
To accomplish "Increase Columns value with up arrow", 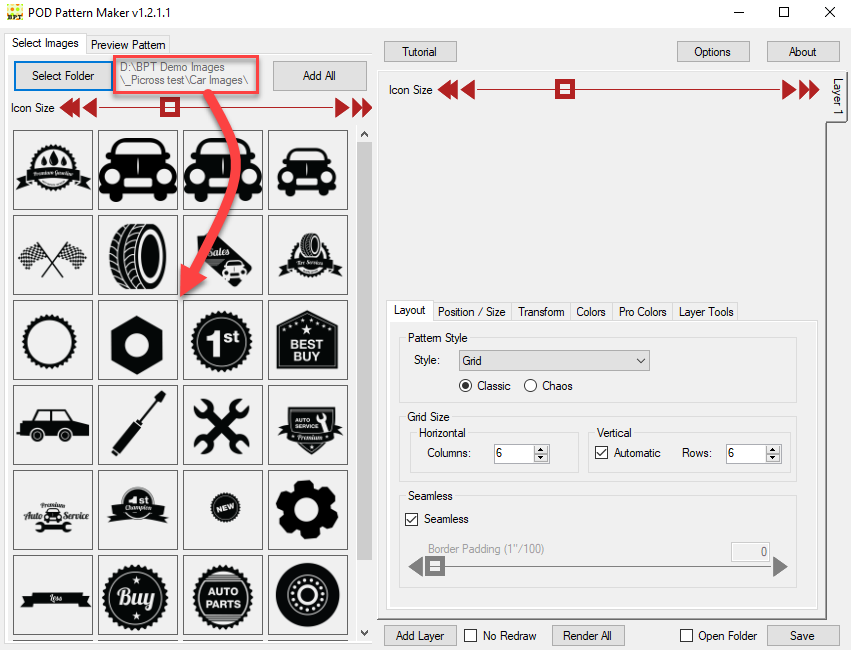I will point(541,449).
